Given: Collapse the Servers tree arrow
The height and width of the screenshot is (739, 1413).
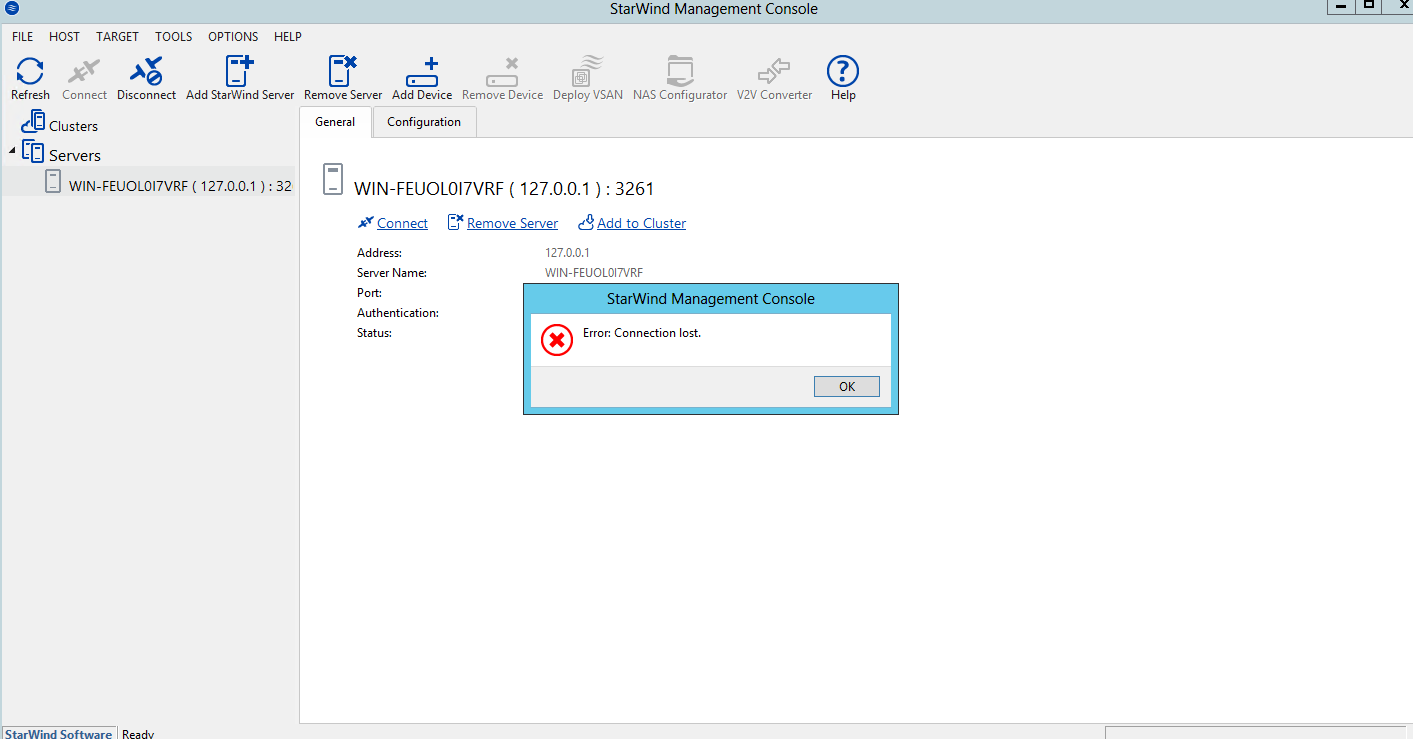Looking at the screenshot, I should tap(12, 150).
